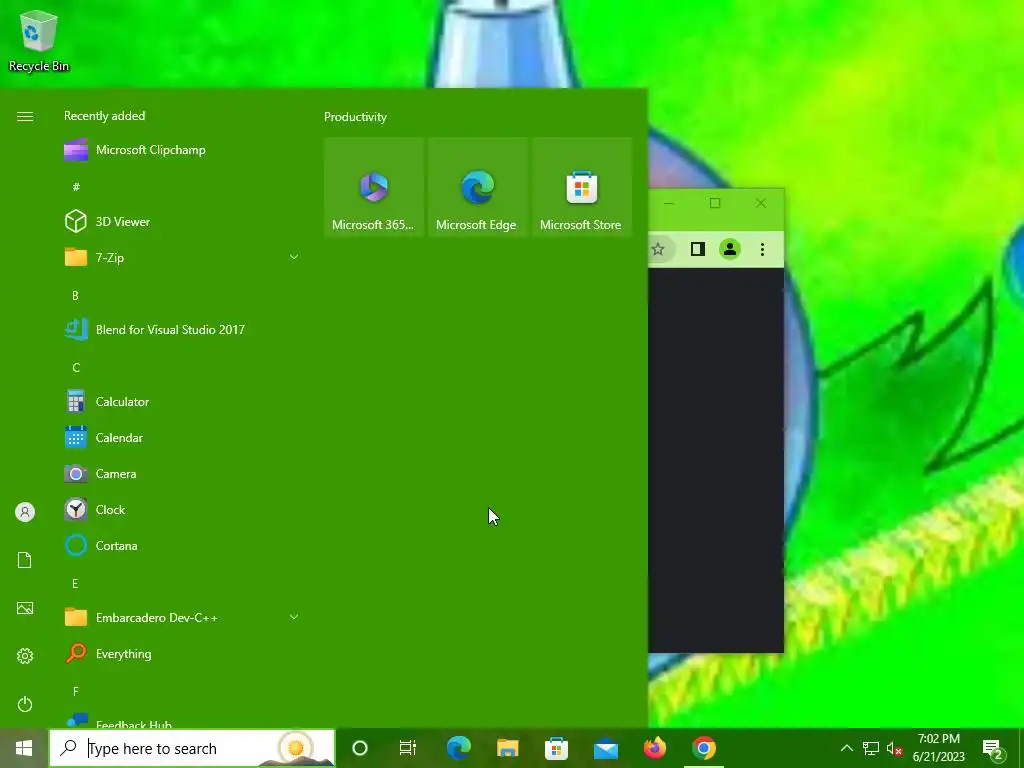Open Chrome three-dot menu
Screen dimensions: 1024x768
tap(762, 249)
